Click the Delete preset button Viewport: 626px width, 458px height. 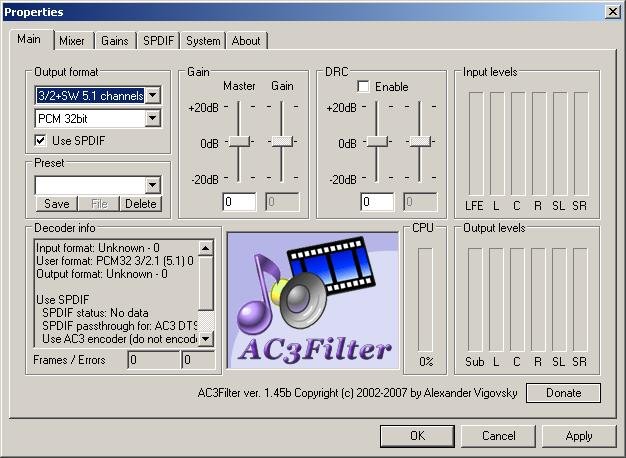[141, 204]
